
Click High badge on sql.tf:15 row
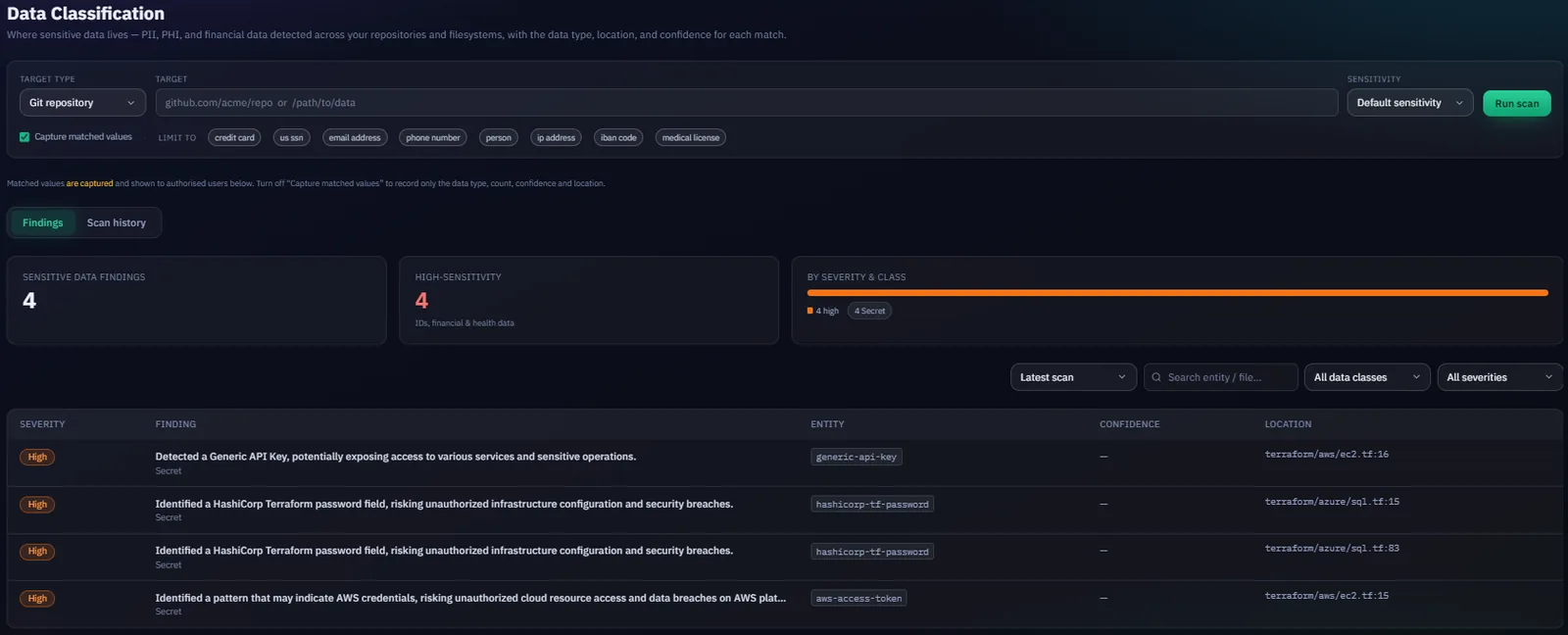37,505
